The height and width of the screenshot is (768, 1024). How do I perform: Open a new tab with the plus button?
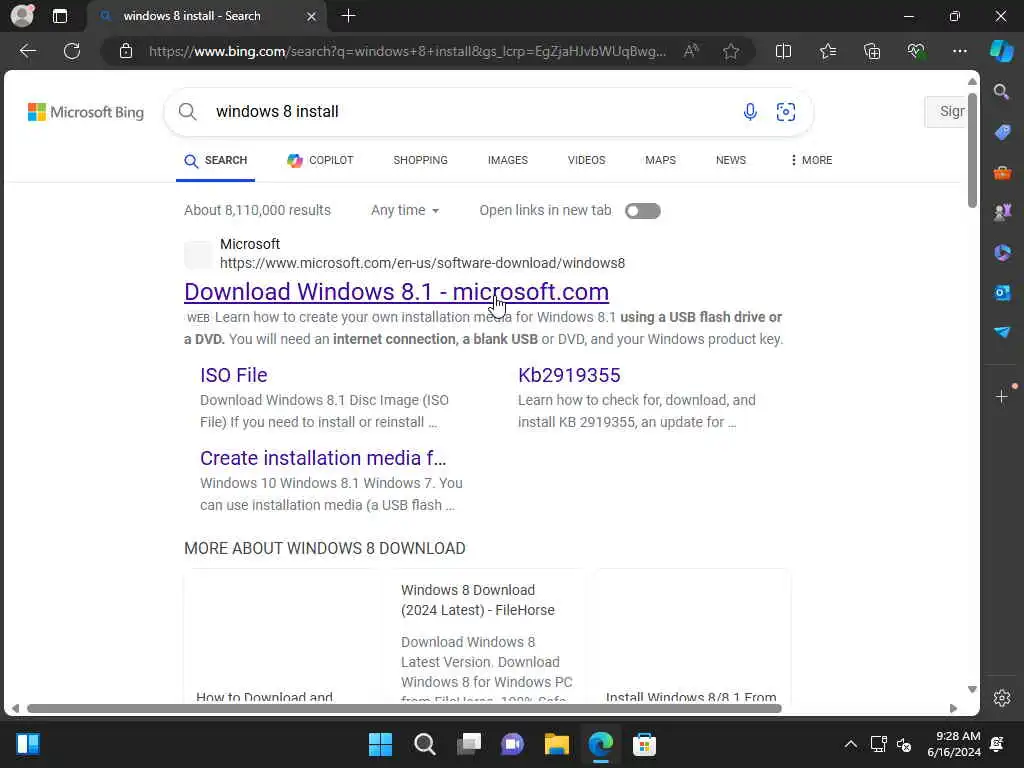pyautogui.click(x=348, y=16)
